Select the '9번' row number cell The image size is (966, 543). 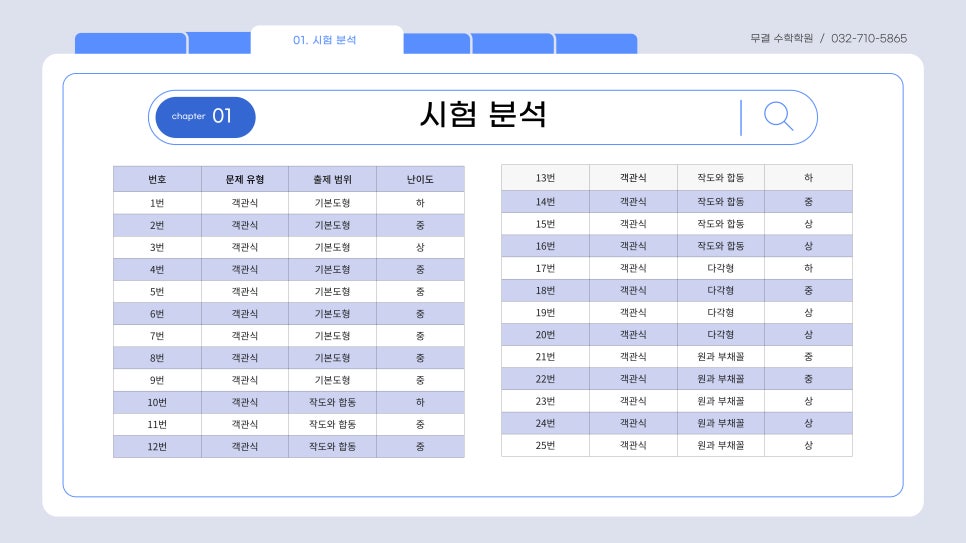click(157, 380)
